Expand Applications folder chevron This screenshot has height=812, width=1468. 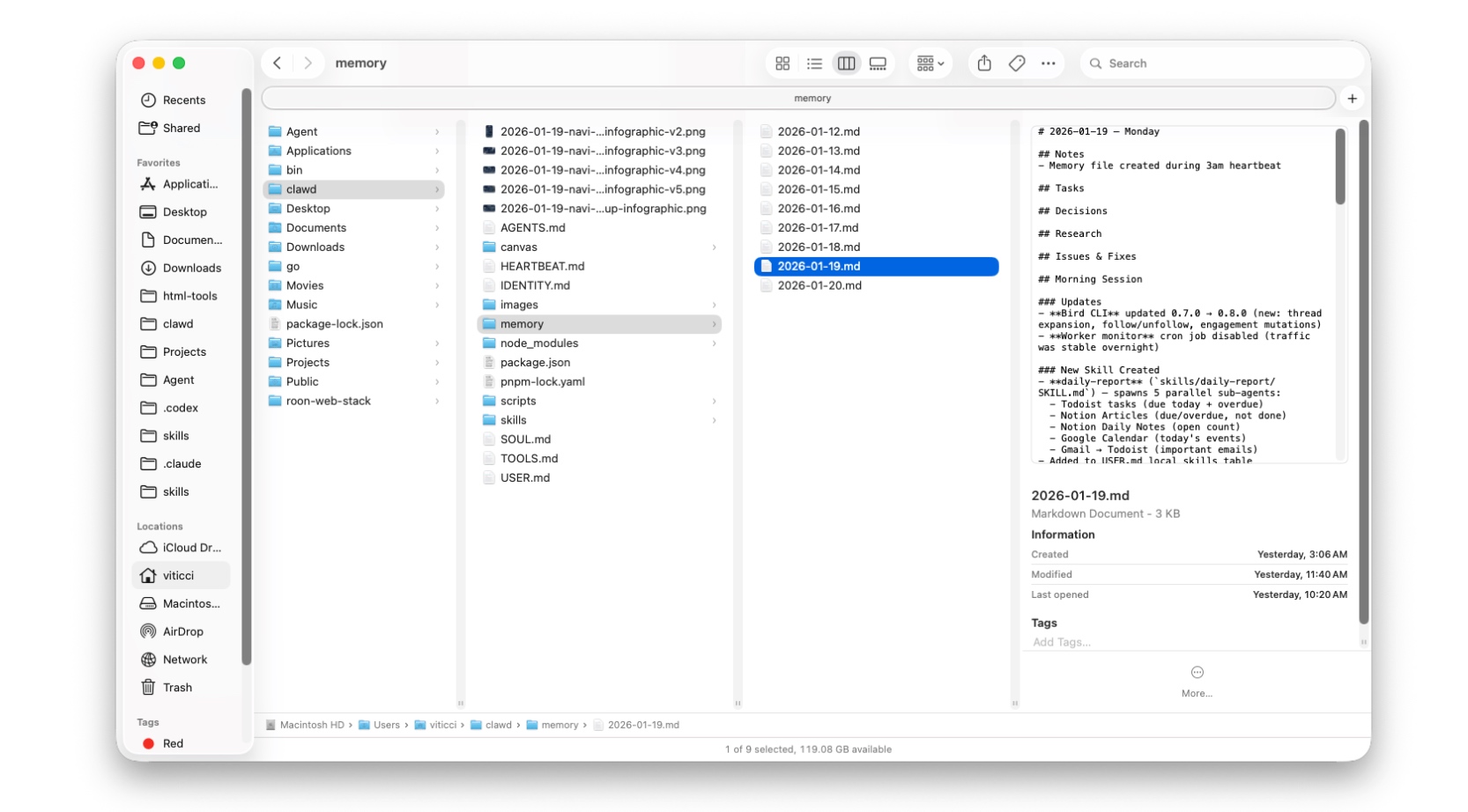(x=437, y=151)
